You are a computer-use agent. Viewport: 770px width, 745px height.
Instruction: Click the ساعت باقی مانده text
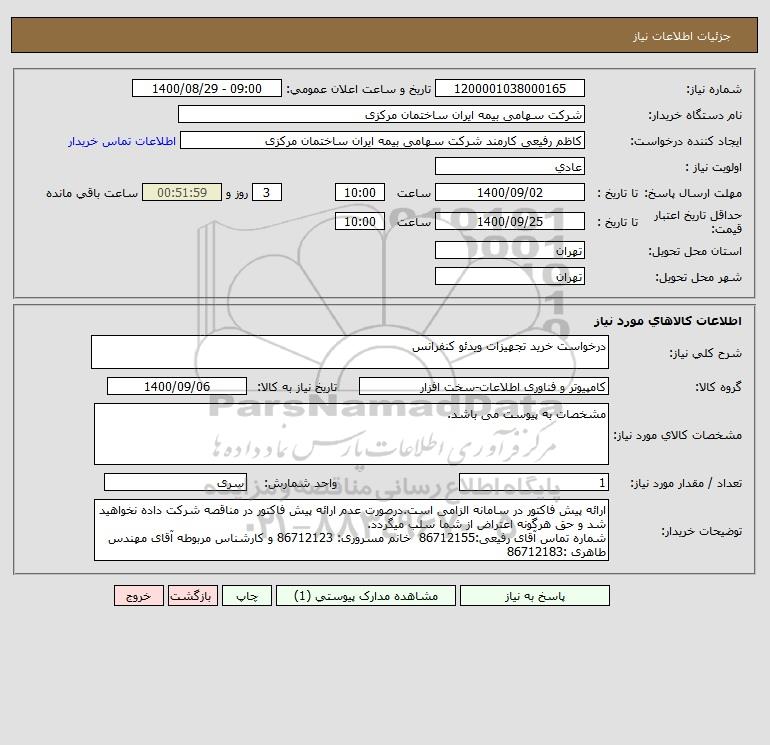[92, 193]
